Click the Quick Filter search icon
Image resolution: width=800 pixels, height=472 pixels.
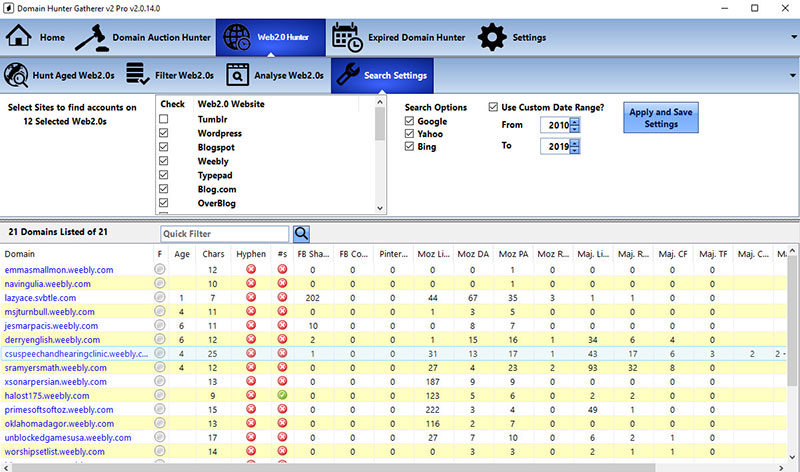[x=301, y=234]
